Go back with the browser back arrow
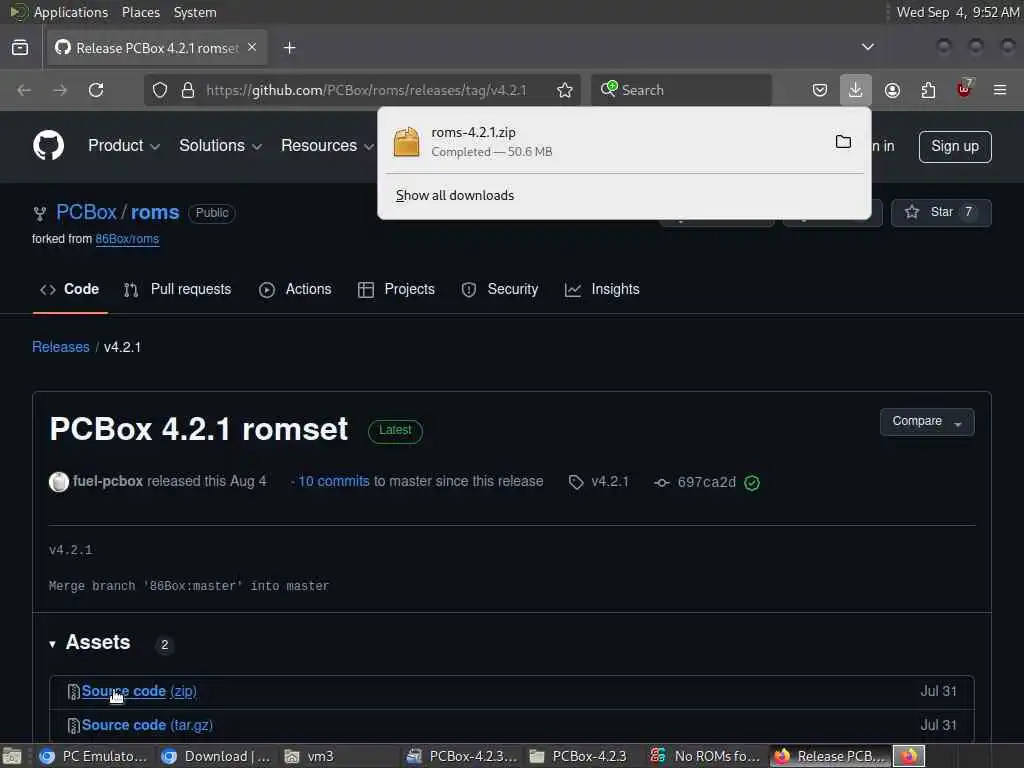This screenshot has width=1024, height=768. (x=24, y=90)
